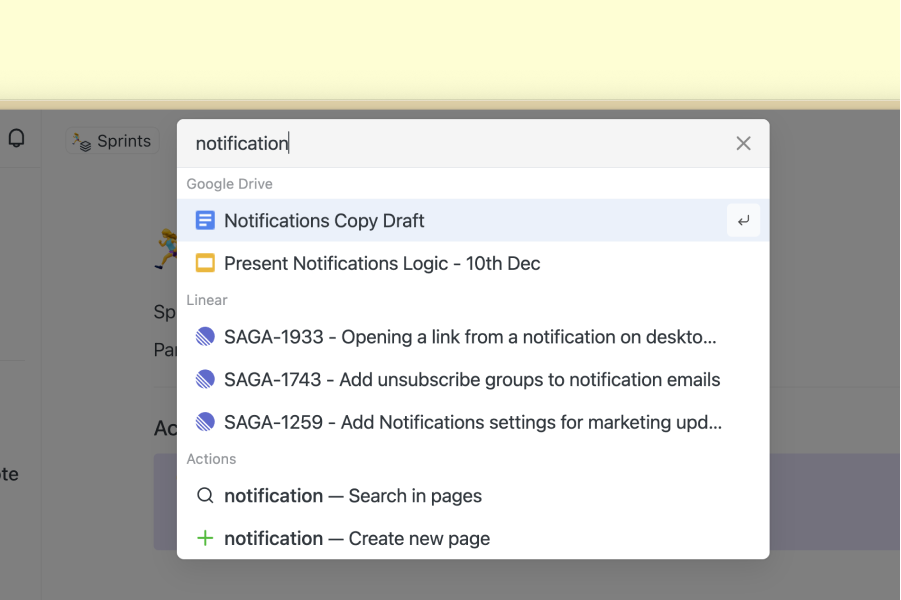This screenshot has height=600, width=901.
Task: Click the green plus icon for creating a page
Action: coord(207,538)
